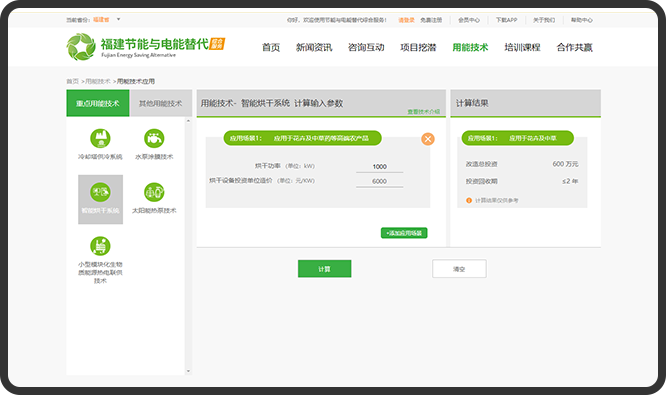Switch to the 重点用能技术 tab
The image size is (666, 395).
coord(98,103)
